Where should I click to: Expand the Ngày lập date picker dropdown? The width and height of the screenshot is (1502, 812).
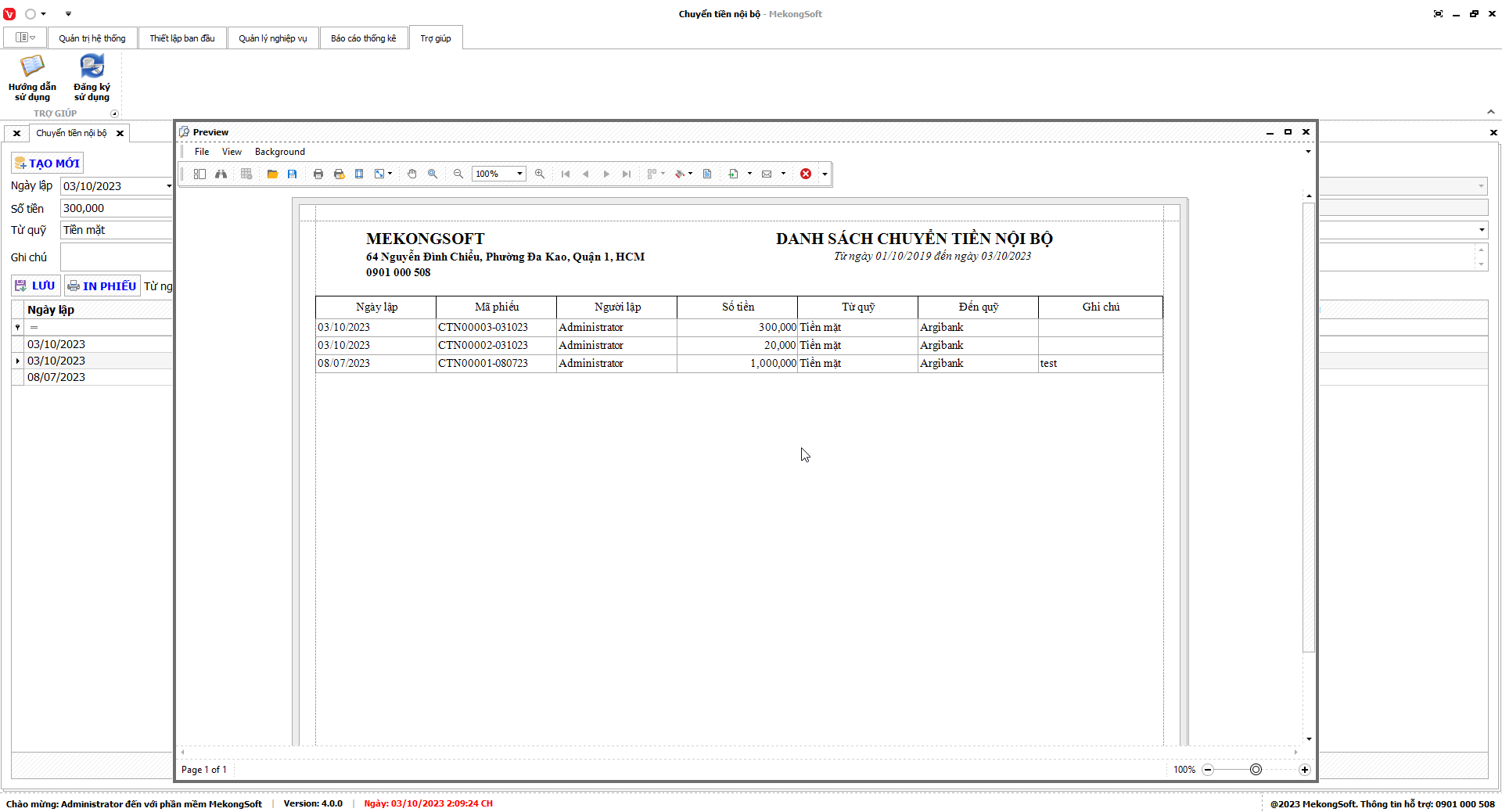click(168, 186)
